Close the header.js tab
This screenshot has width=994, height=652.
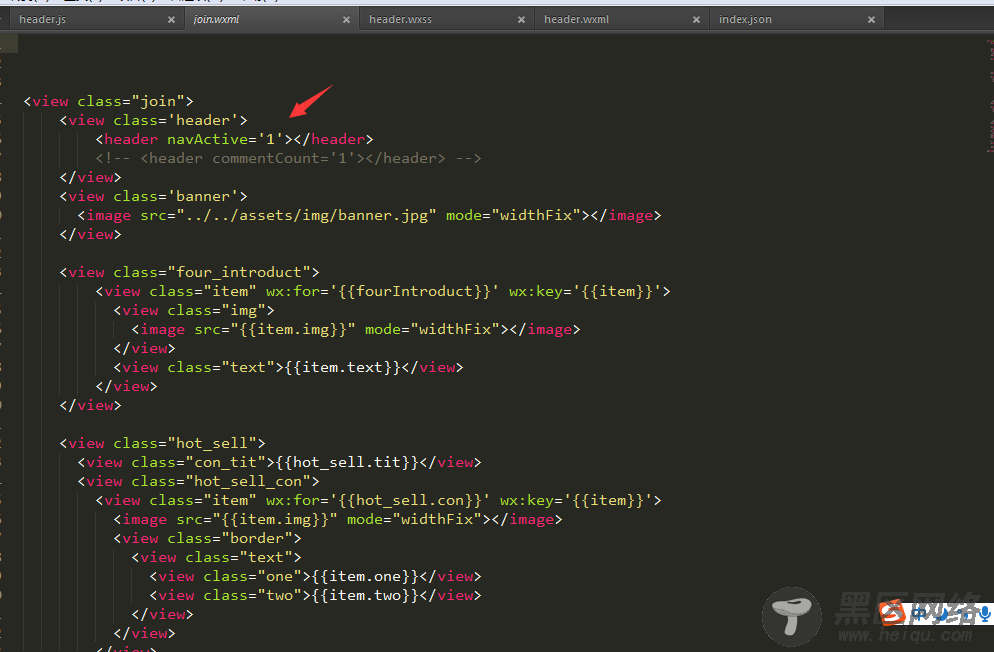(171, 20)
